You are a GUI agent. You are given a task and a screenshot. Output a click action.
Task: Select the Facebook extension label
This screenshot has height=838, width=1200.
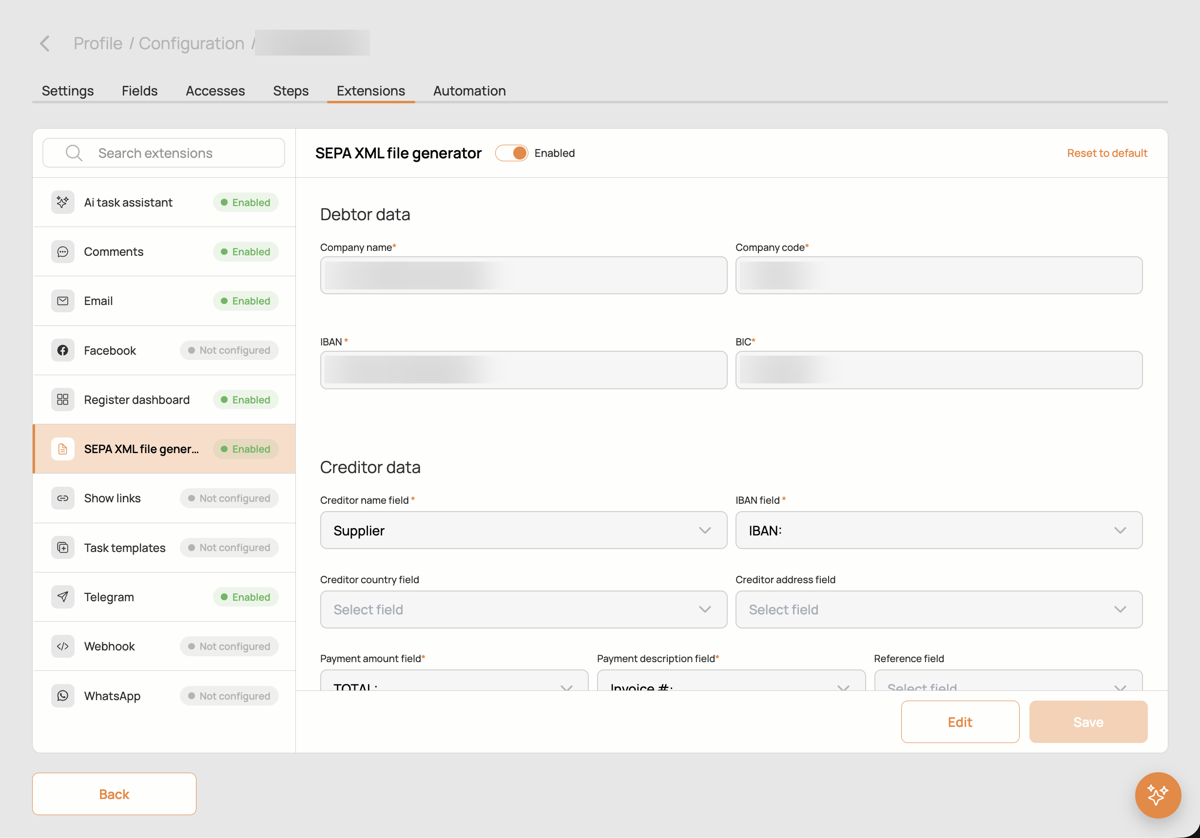[110, 350]
